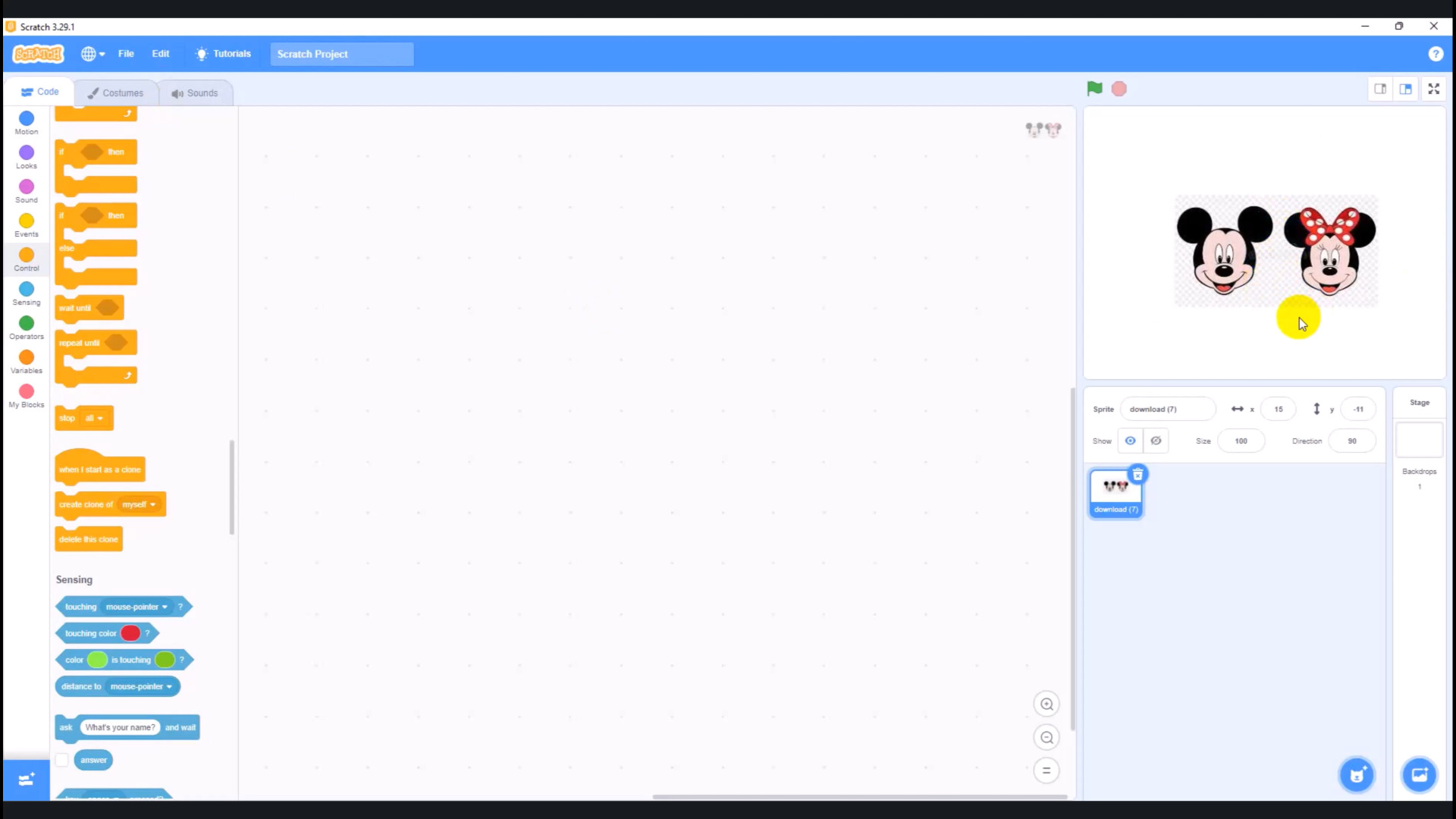The height and width of the screenshot is (819, 1456).
Task: Switch to the Costumes tab
Action: pos(116,93)
